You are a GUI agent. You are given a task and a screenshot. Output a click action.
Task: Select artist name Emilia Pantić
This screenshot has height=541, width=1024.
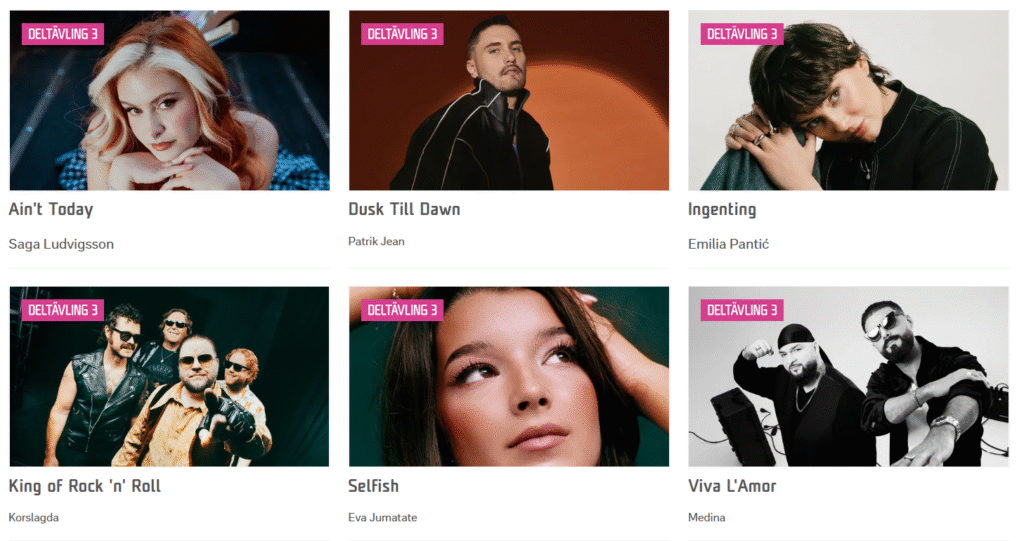728,244
